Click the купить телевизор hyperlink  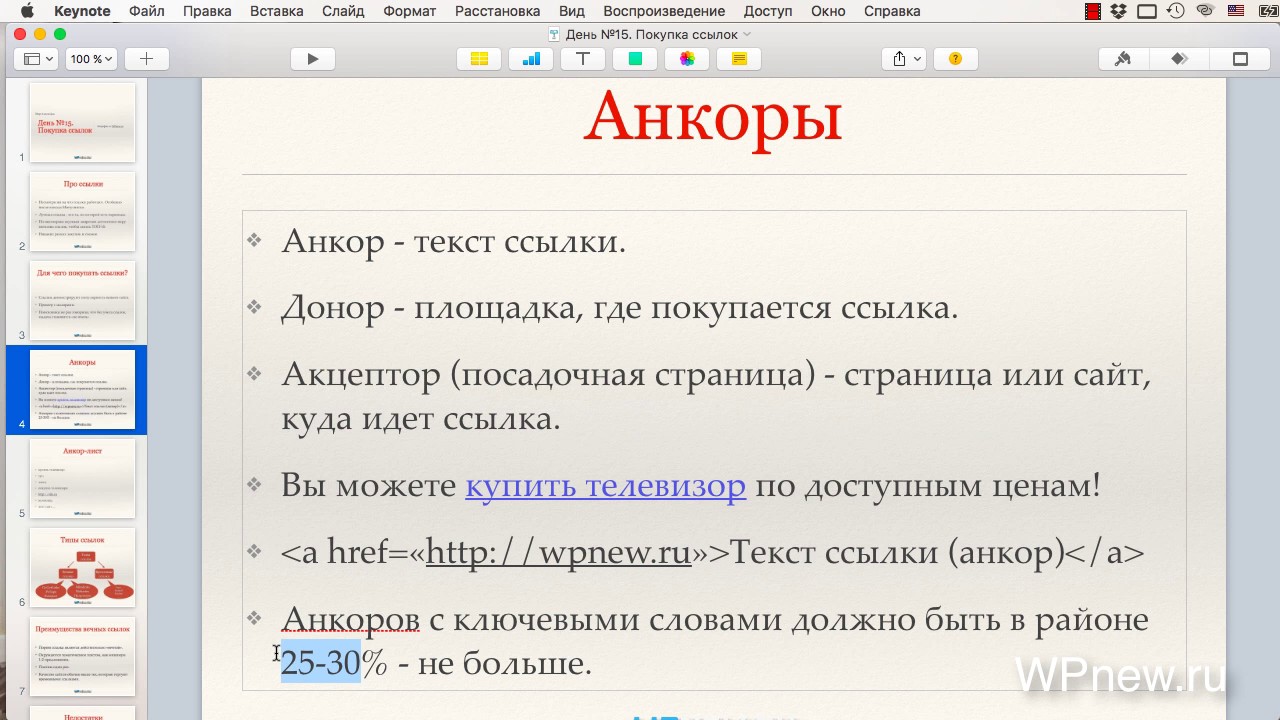tap(605, 485)
